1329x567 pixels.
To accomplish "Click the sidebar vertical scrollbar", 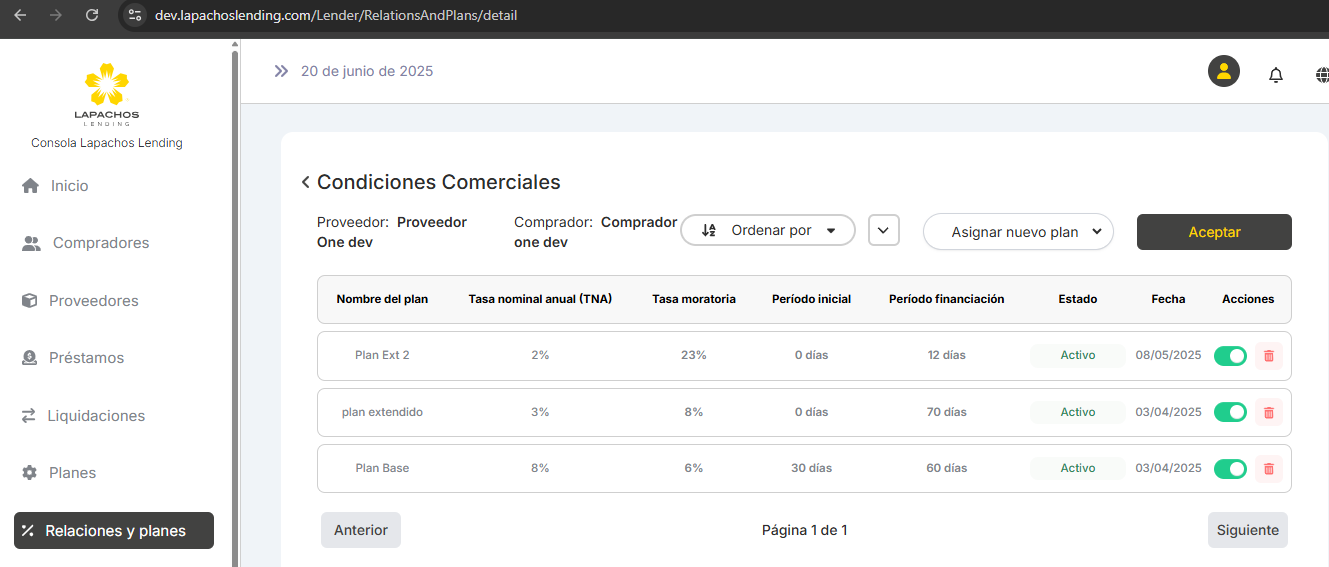I will click(235, 300).
